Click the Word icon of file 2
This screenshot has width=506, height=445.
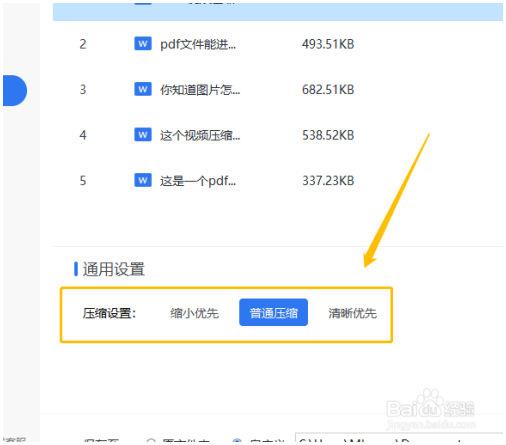143,44
